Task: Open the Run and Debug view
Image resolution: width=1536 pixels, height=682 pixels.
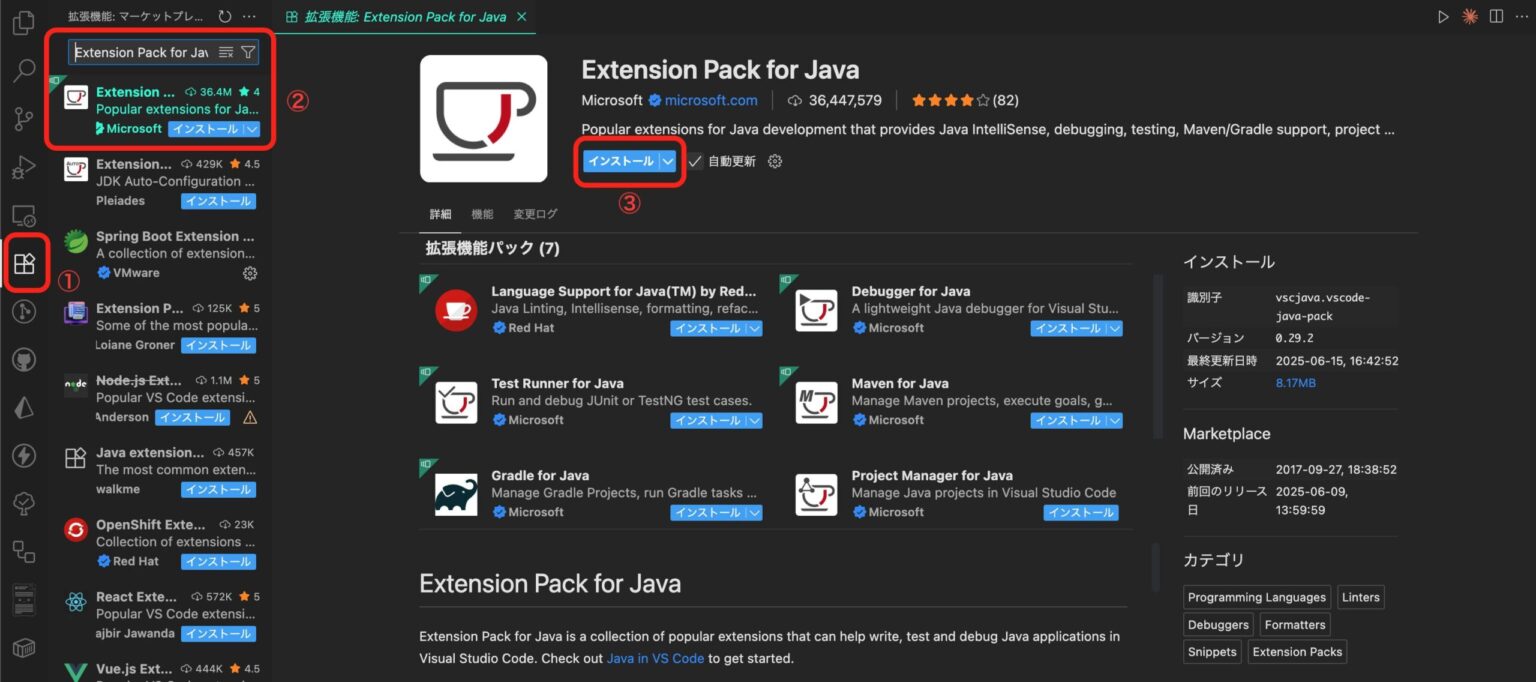Action: tap(23, 166)
